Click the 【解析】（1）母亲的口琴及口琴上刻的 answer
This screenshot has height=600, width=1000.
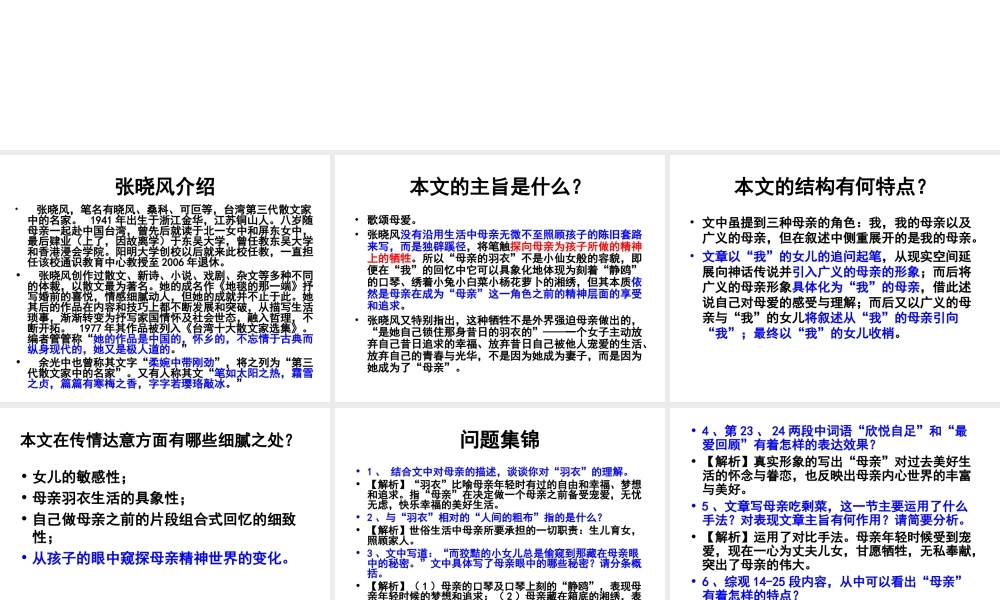pos(504,590)
